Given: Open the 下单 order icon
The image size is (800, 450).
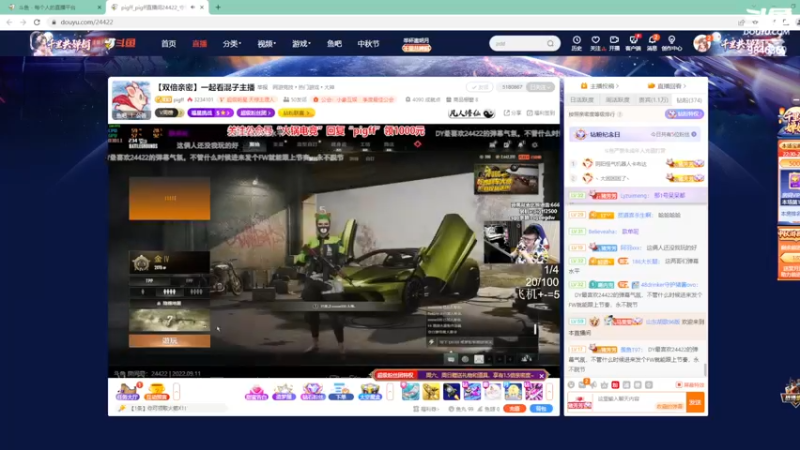Looking at the screenshot, I should pyautogui.click(x=341, y=392).
